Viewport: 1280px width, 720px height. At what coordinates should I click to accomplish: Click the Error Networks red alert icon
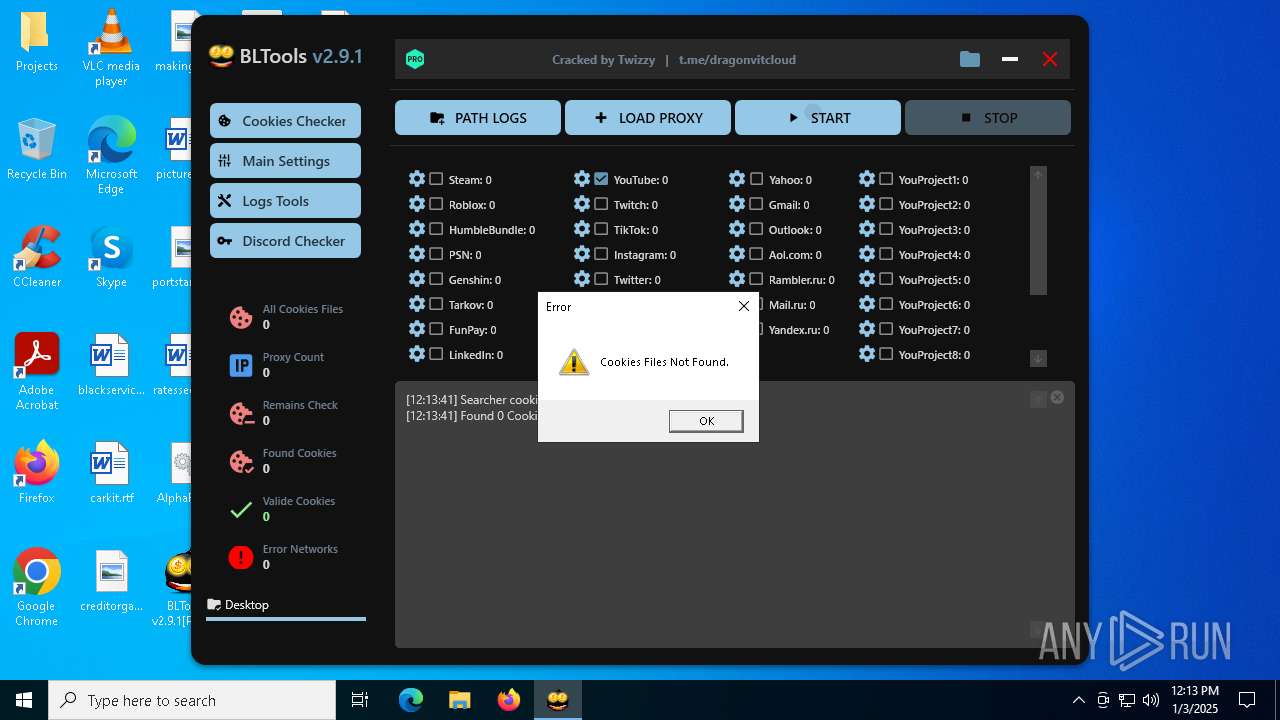click(241, 557)
